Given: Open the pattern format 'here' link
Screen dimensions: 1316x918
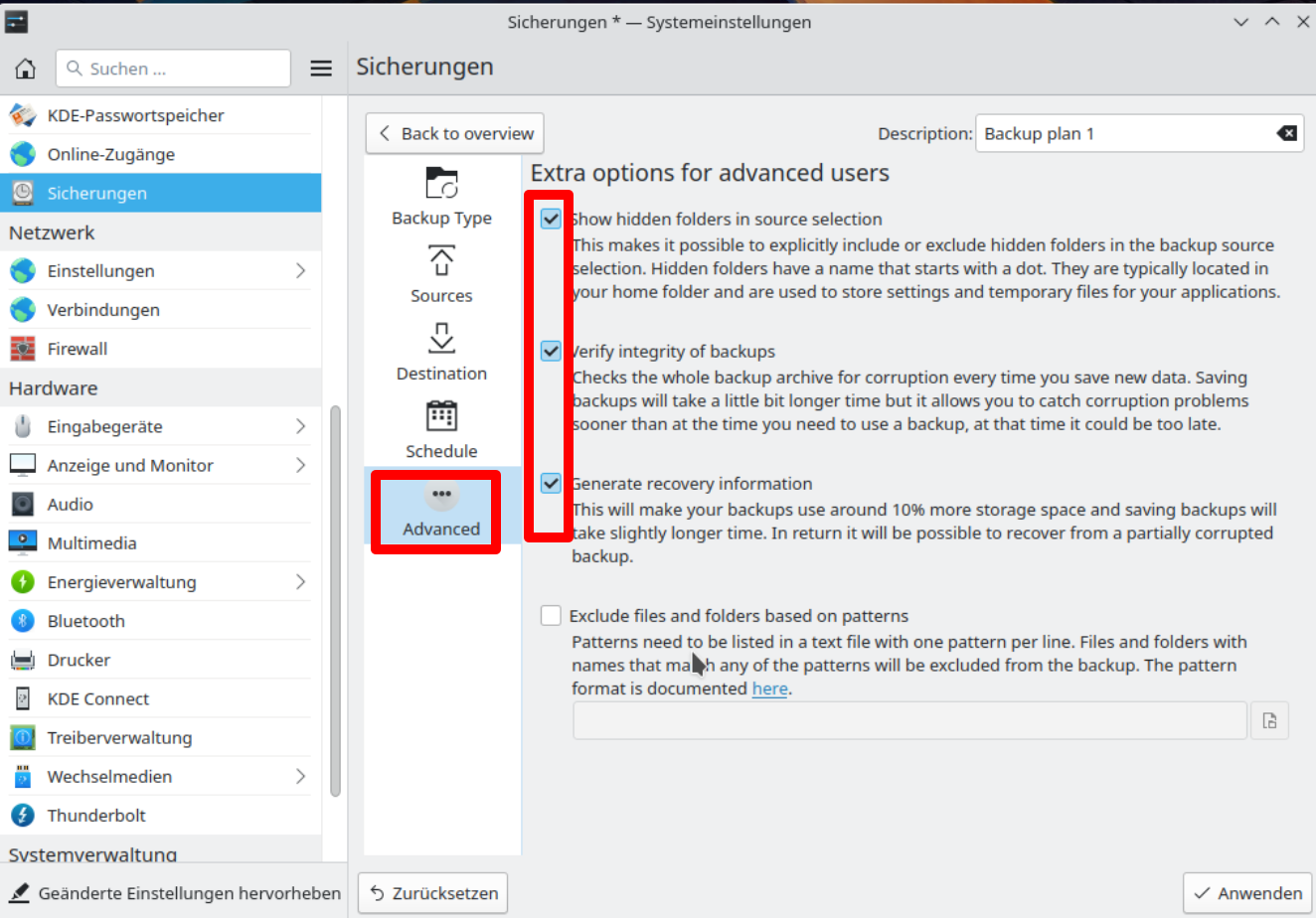Looking at the screenshot, I should pyautogui.click(x=769, y=688).
